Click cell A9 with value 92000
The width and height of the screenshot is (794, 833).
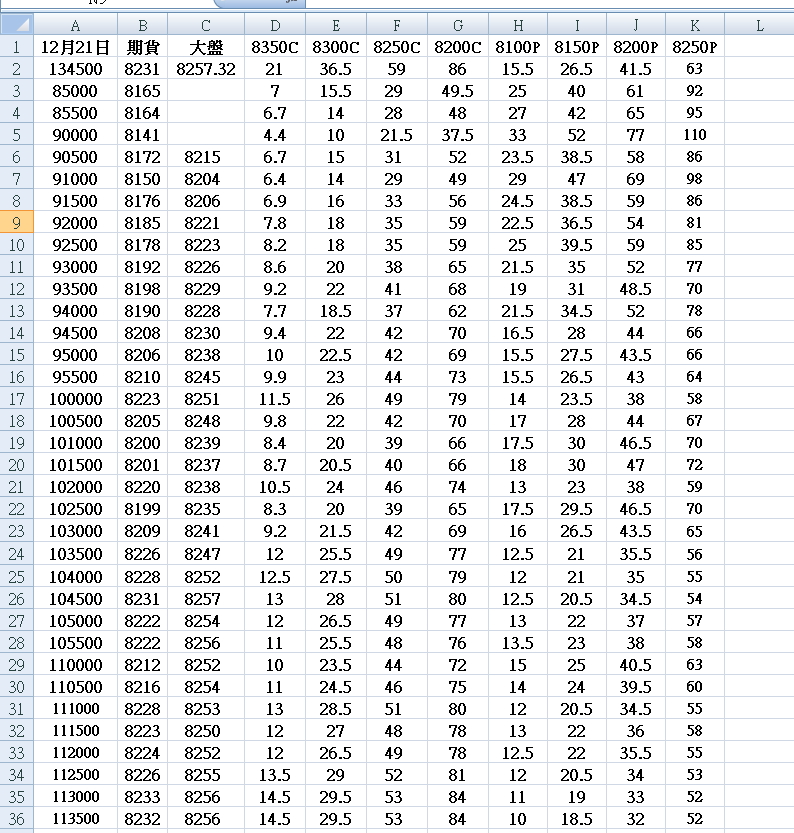click(x=75, y=223)
